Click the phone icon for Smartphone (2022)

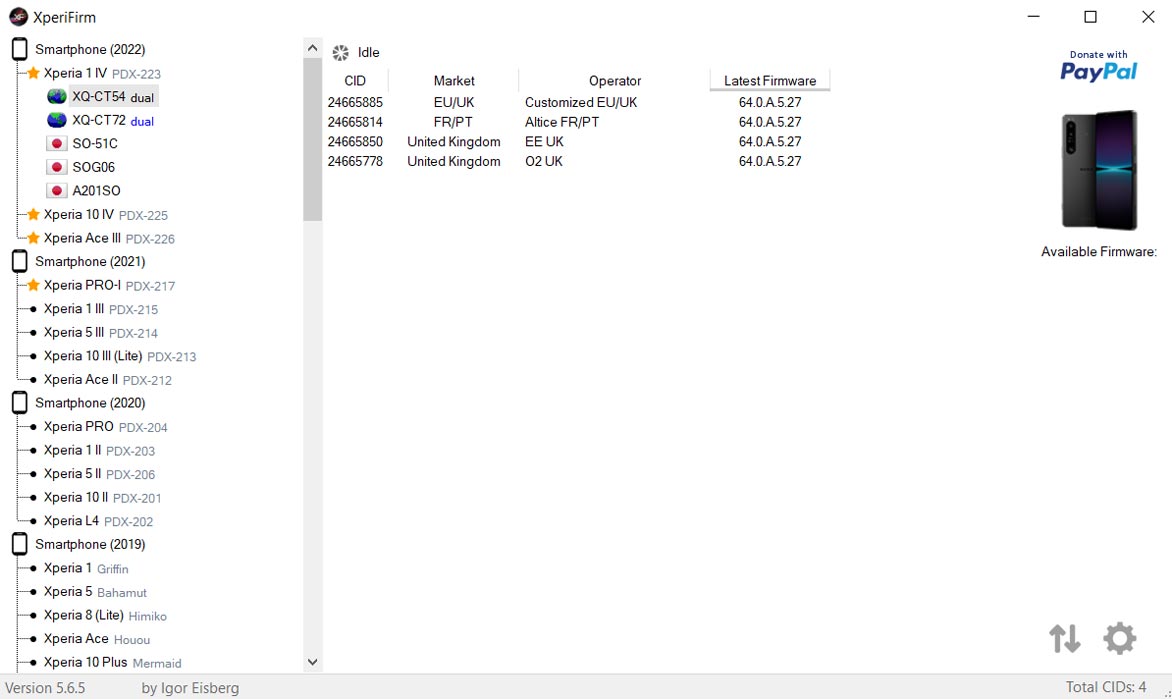pos(20,49)
